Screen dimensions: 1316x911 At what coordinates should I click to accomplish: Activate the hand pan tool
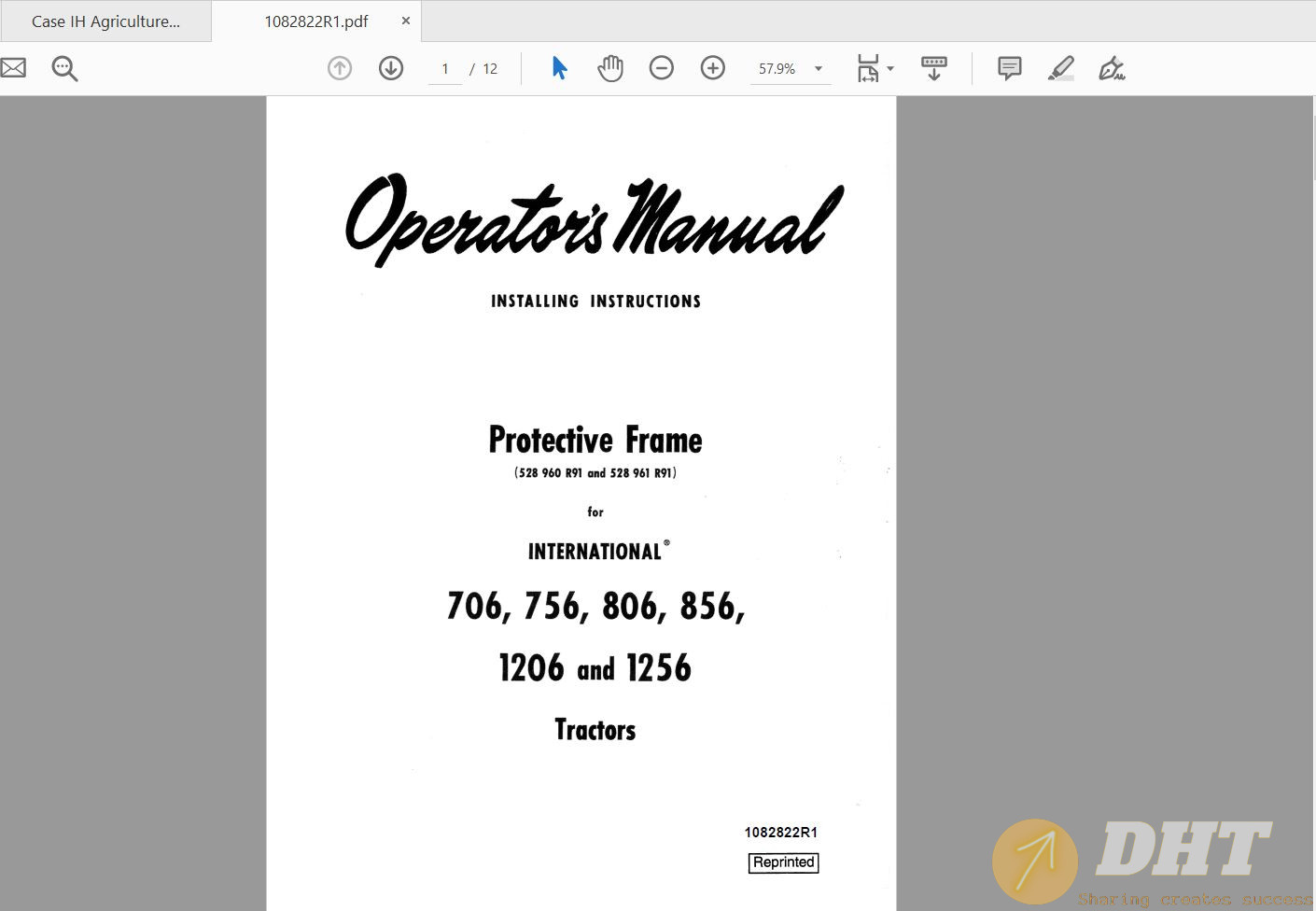tap(610, 68)
